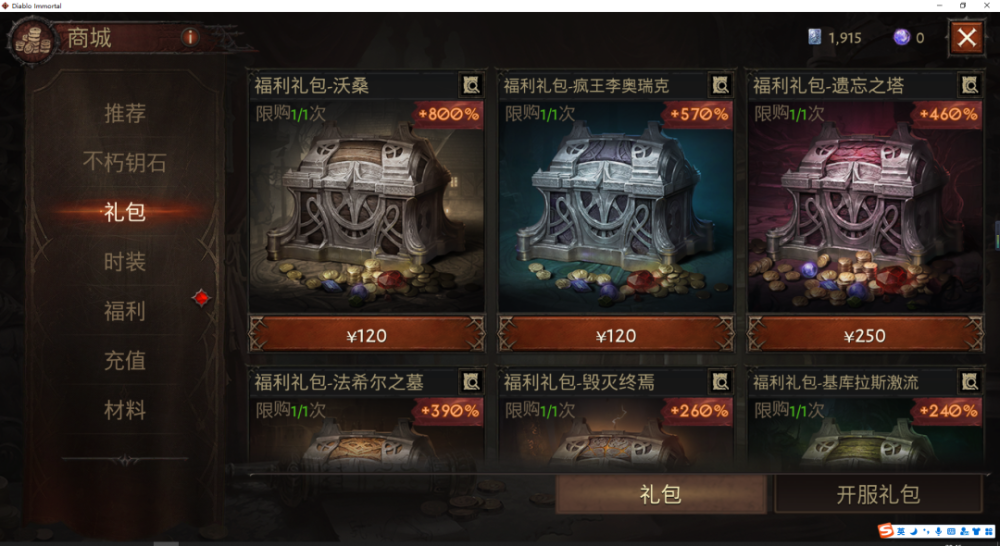Viewport: 1000px width, 546px height.
Task: Open the 福利 section with red notification
Action: tap(125, 311)
